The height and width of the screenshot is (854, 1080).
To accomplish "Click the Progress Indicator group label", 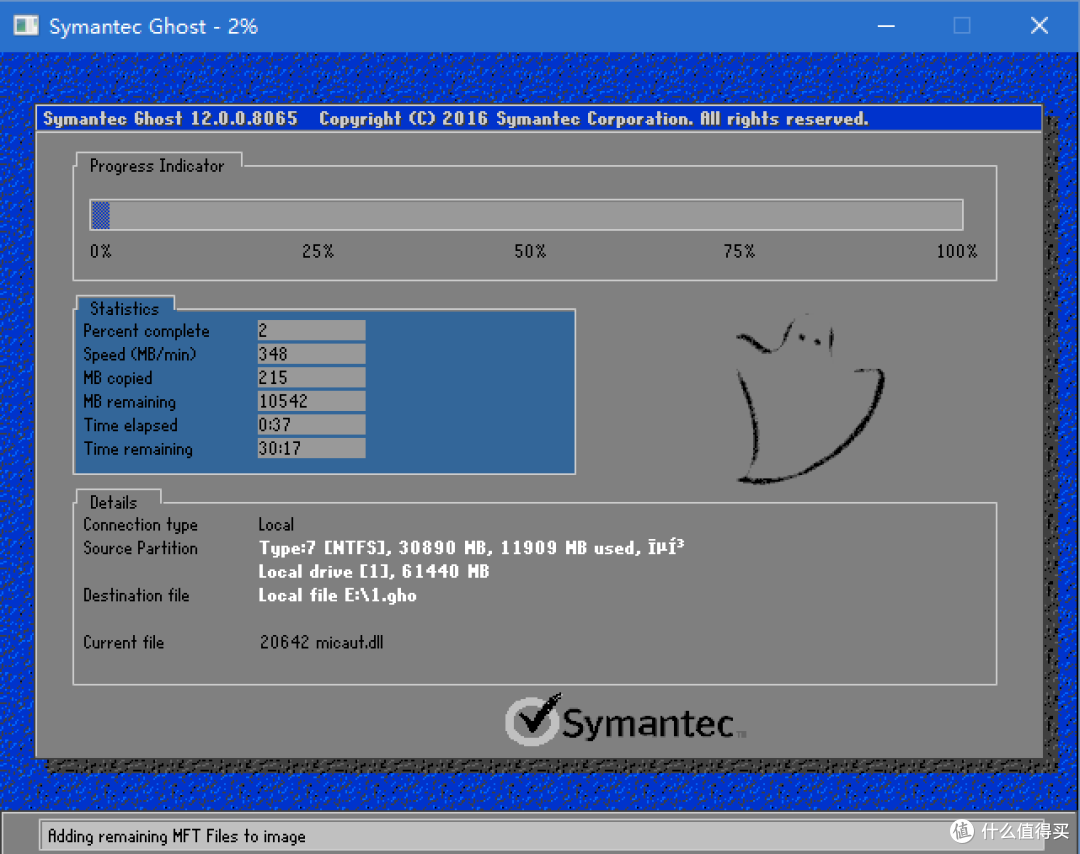I will pos(157,166).
